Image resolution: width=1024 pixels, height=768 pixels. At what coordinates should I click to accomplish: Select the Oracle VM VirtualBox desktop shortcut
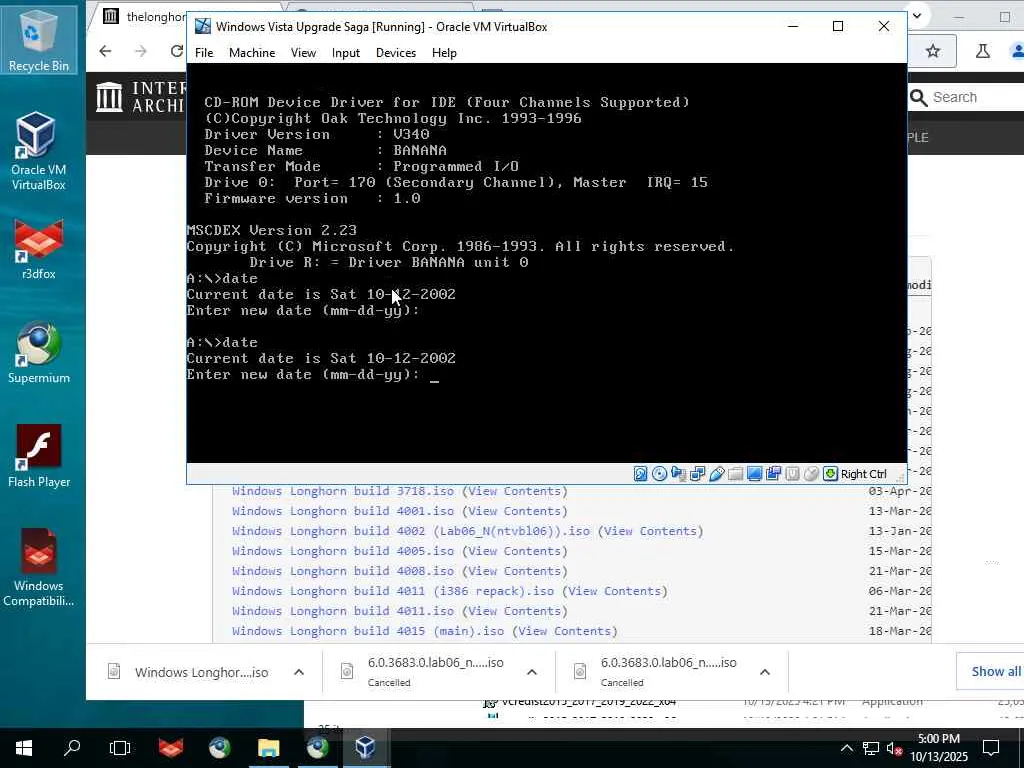click(x=39, y=152)
